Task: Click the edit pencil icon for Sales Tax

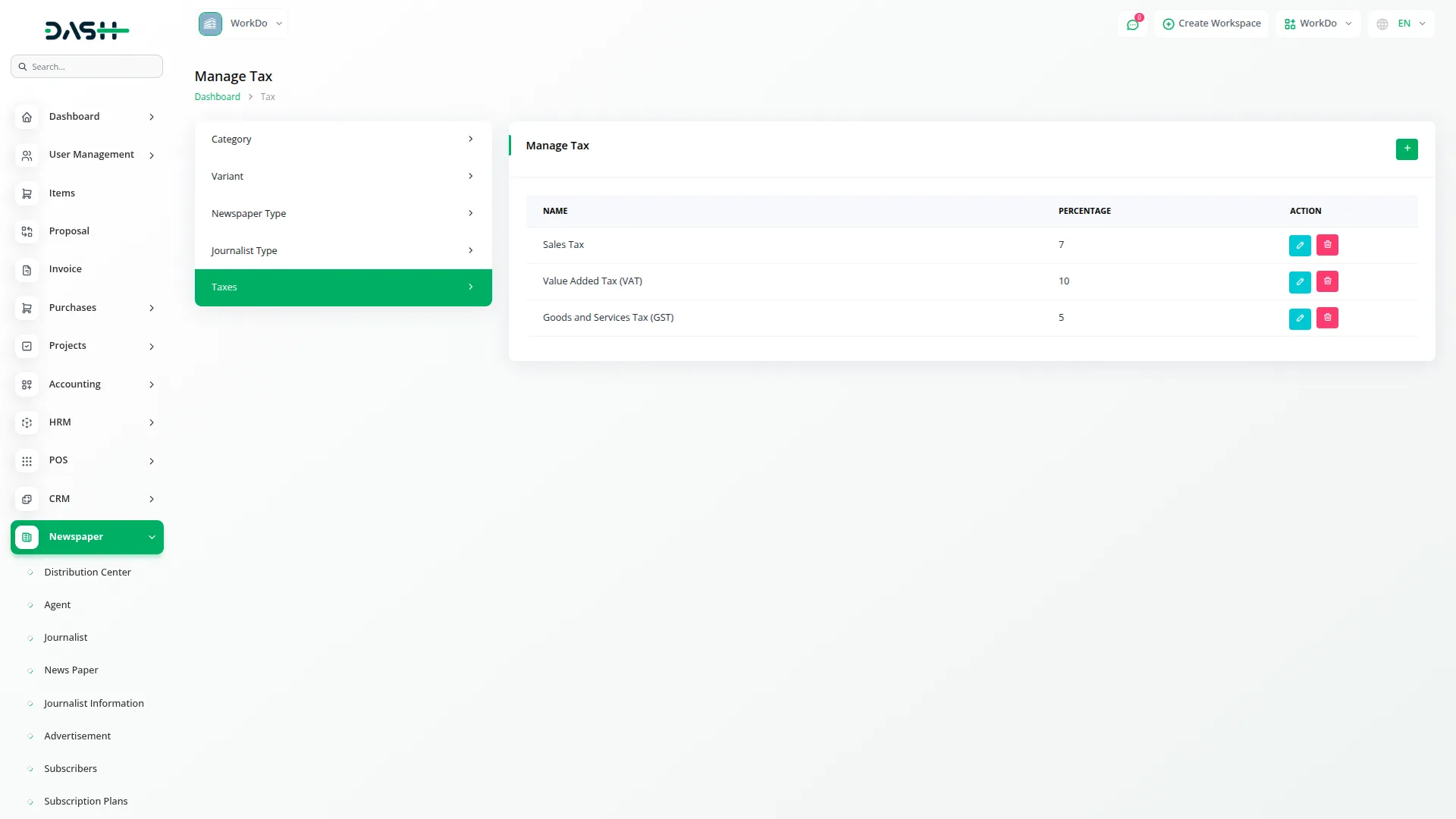Action: point(1300,245)
